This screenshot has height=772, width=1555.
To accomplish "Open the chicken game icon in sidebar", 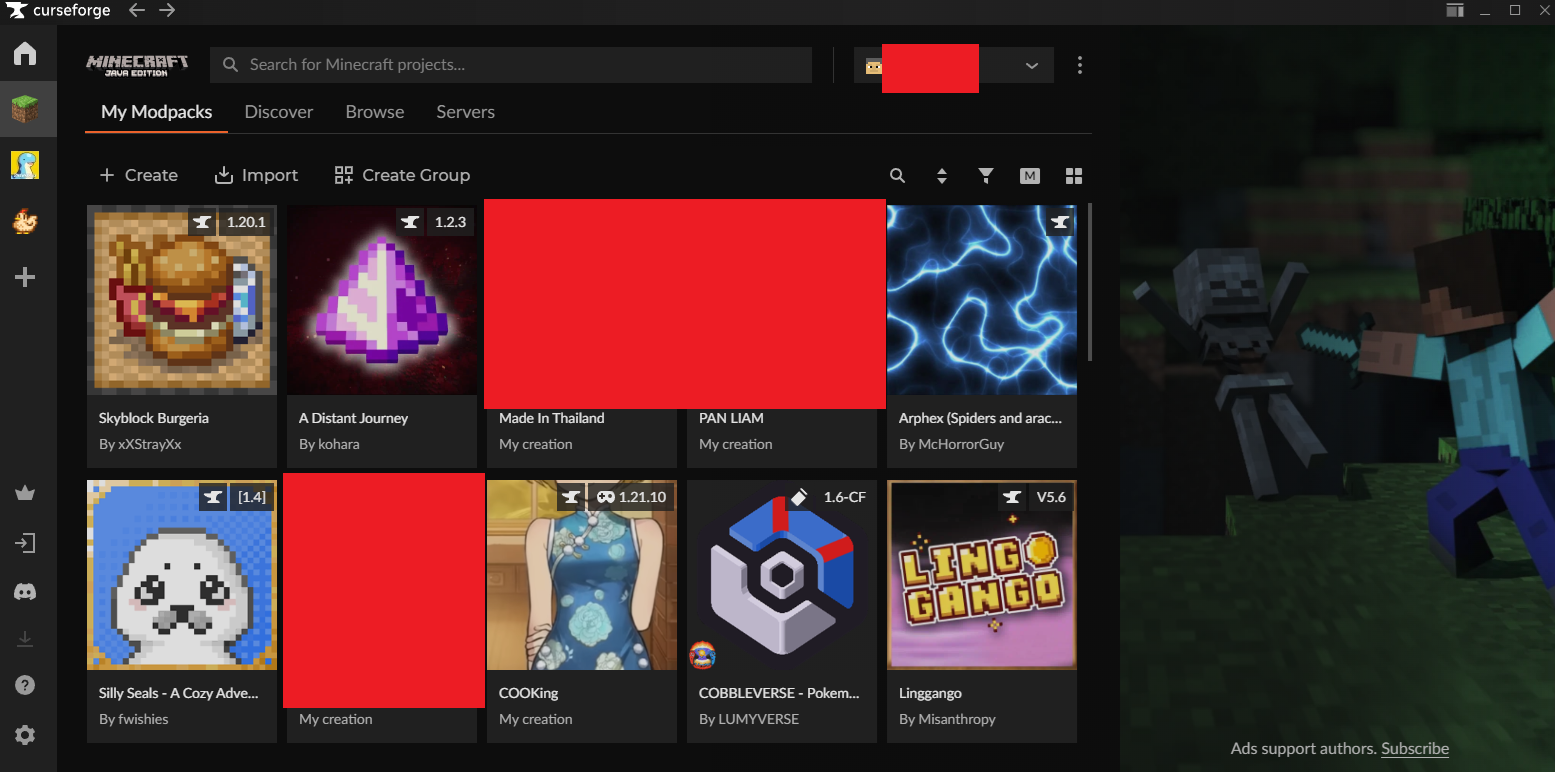I will (x=25, y=221).
